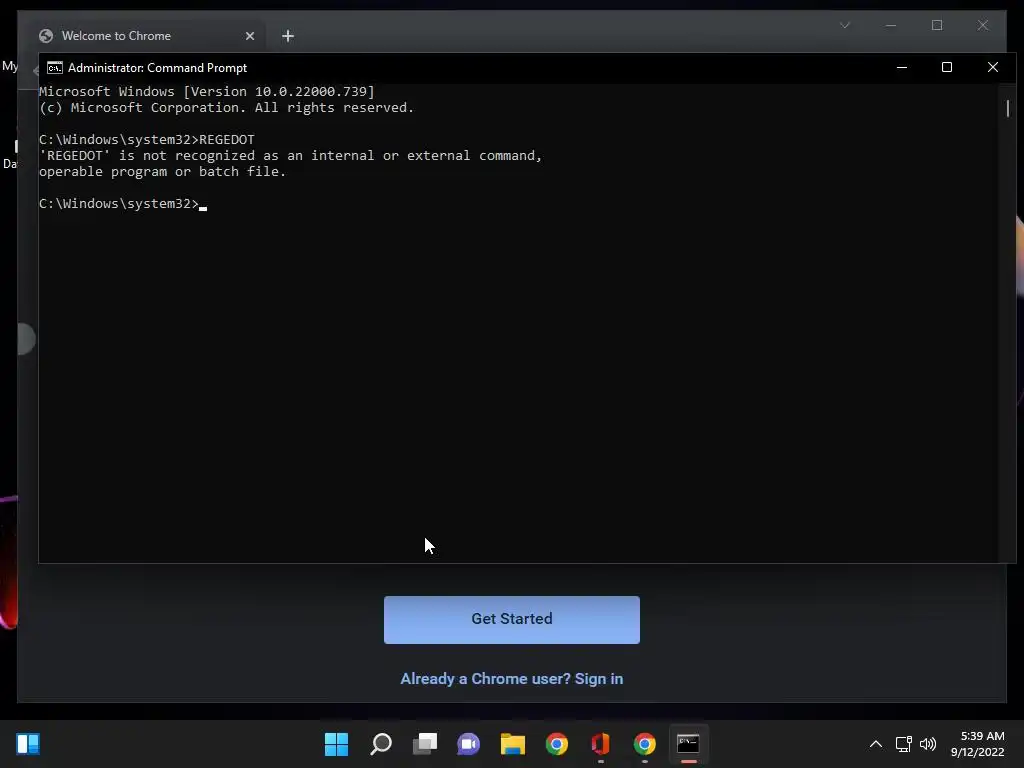
Task: Select the Welcome to Chrome tab
Action: (147, 36)
